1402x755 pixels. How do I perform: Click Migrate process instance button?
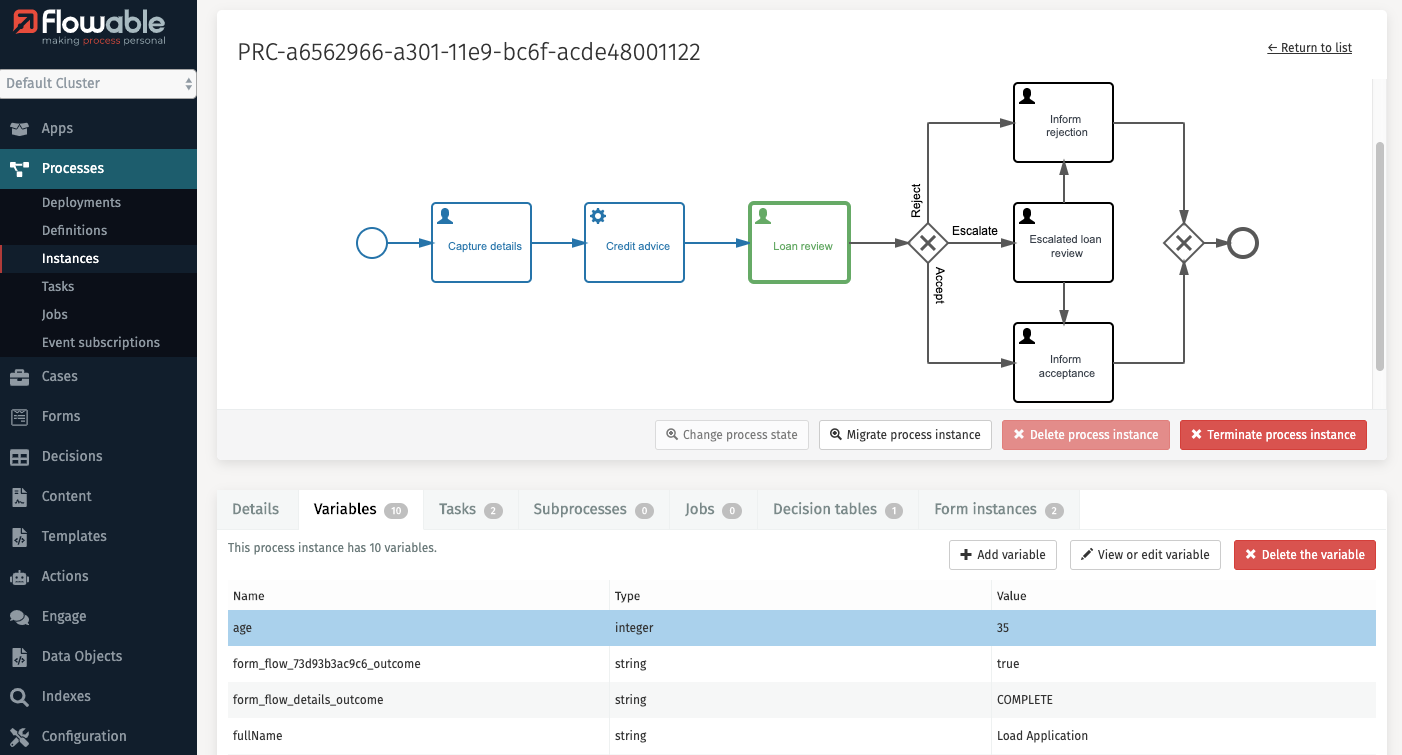click(904, 435)
